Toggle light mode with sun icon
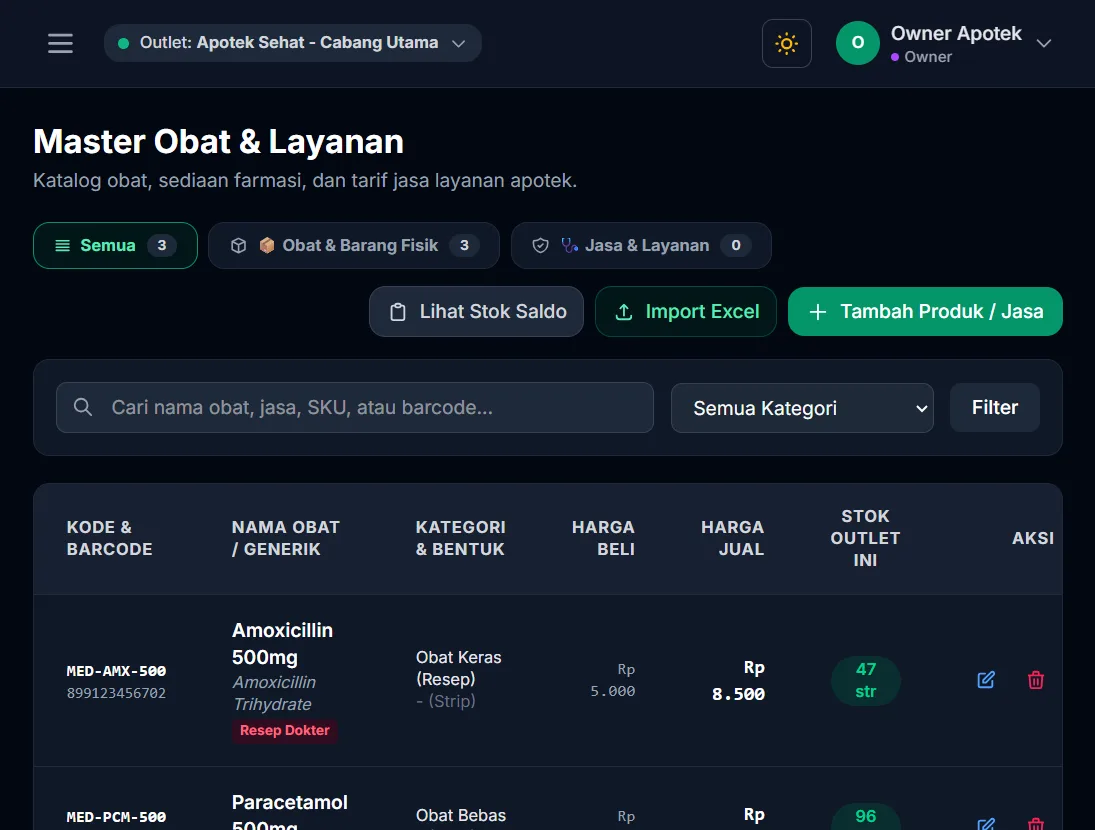 pyautogui.click(x=786, y=43)
